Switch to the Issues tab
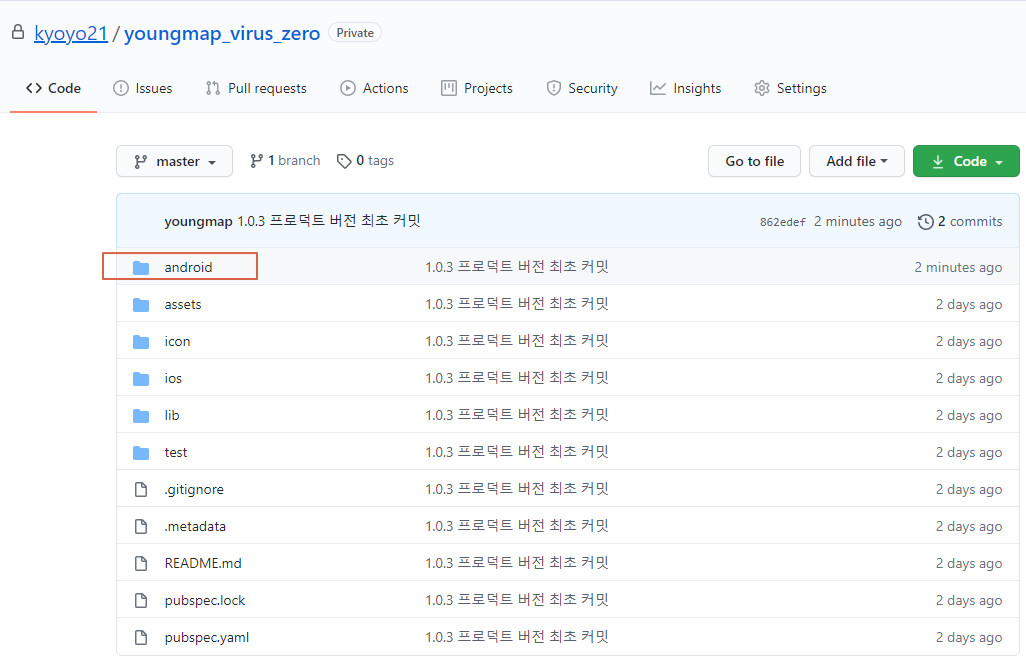 (143, 88)
